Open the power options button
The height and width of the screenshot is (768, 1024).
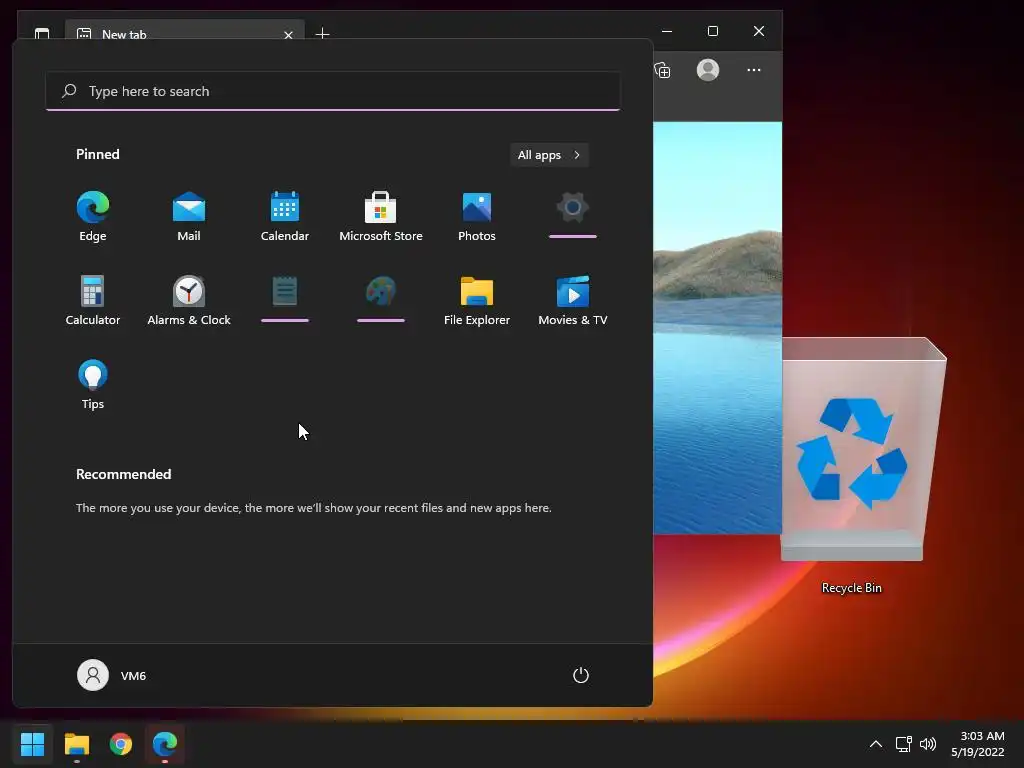tap(581, 675)
